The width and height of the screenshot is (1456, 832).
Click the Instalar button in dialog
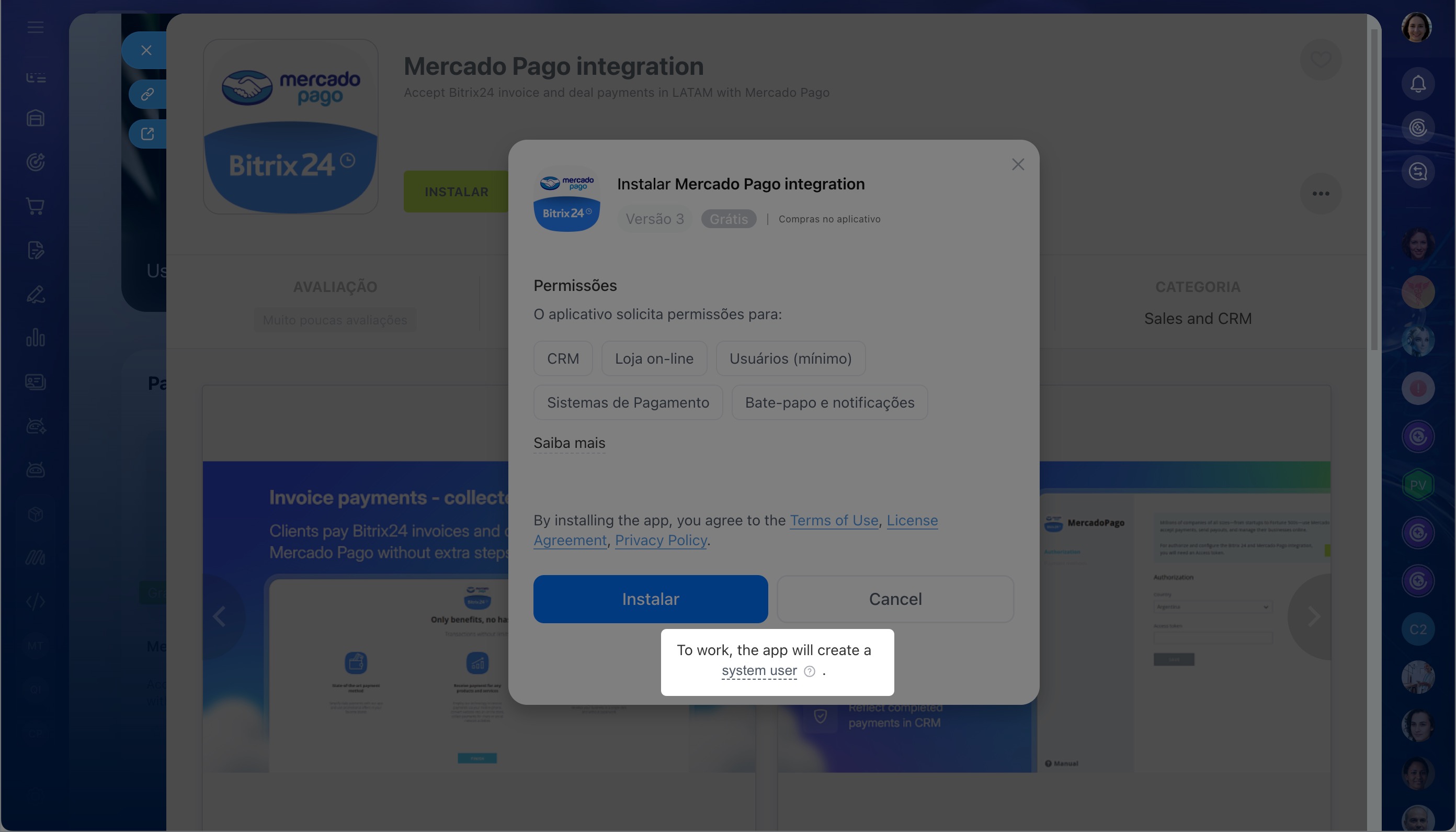[651, 599]
